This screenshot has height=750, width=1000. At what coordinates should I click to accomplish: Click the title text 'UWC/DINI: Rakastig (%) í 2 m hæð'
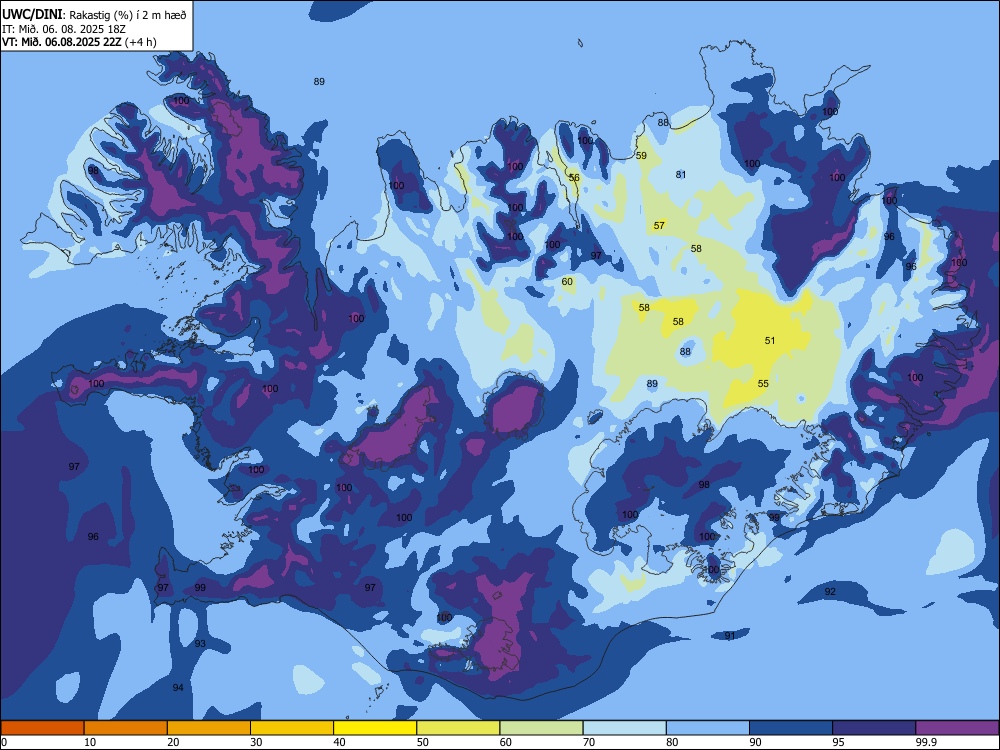pyautogui.click(x=94, y=15)
